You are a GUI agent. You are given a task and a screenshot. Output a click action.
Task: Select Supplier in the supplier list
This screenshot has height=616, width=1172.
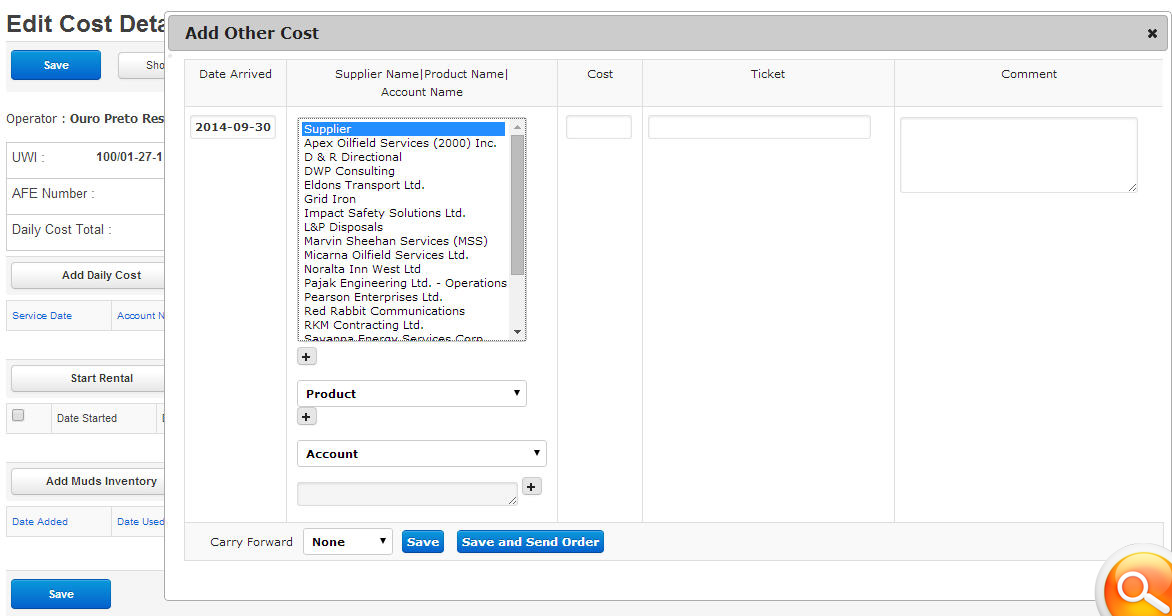tap(404, 129)
